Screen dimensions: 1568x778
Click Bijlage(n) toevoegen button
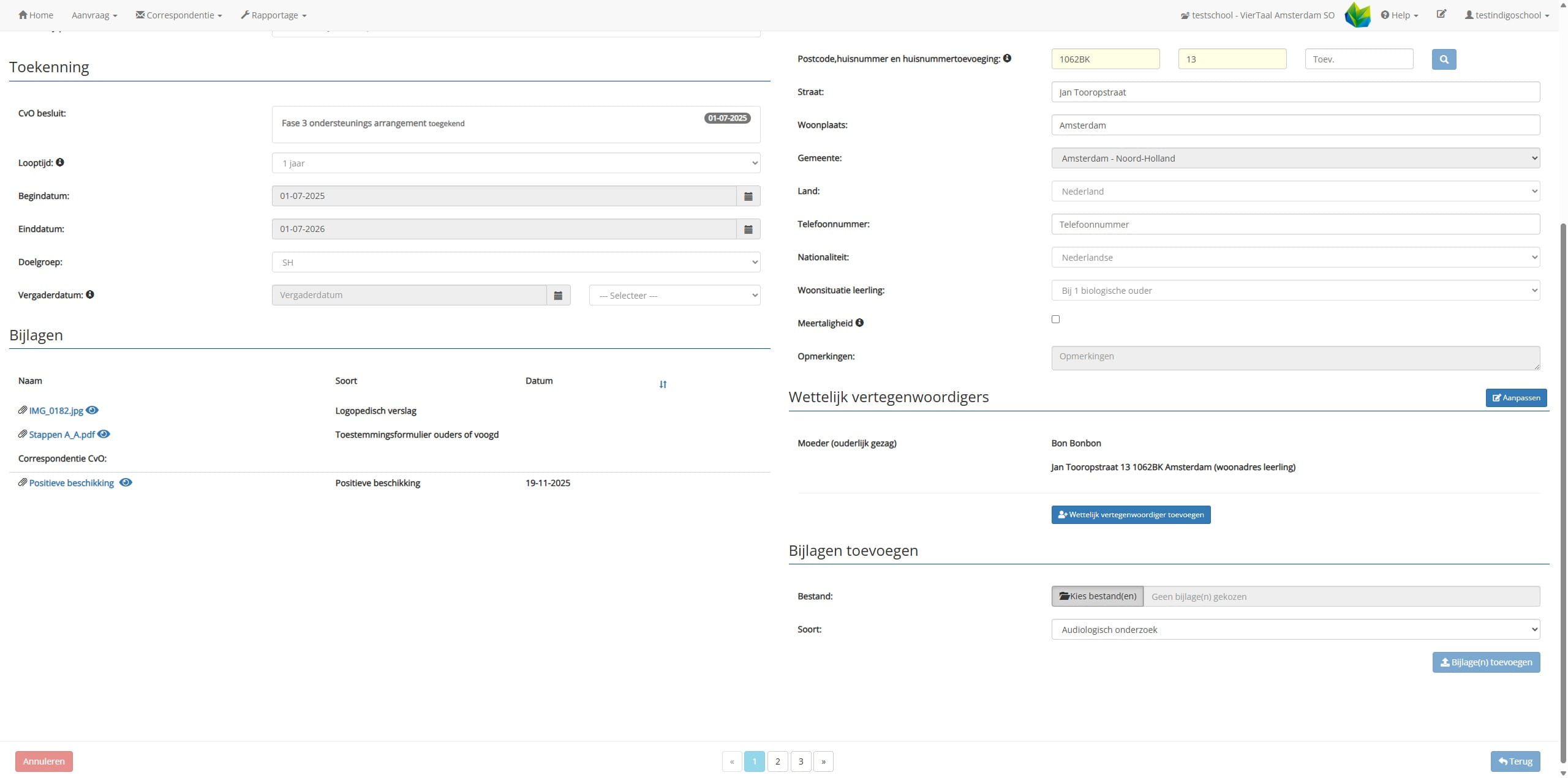[1486, 662]
